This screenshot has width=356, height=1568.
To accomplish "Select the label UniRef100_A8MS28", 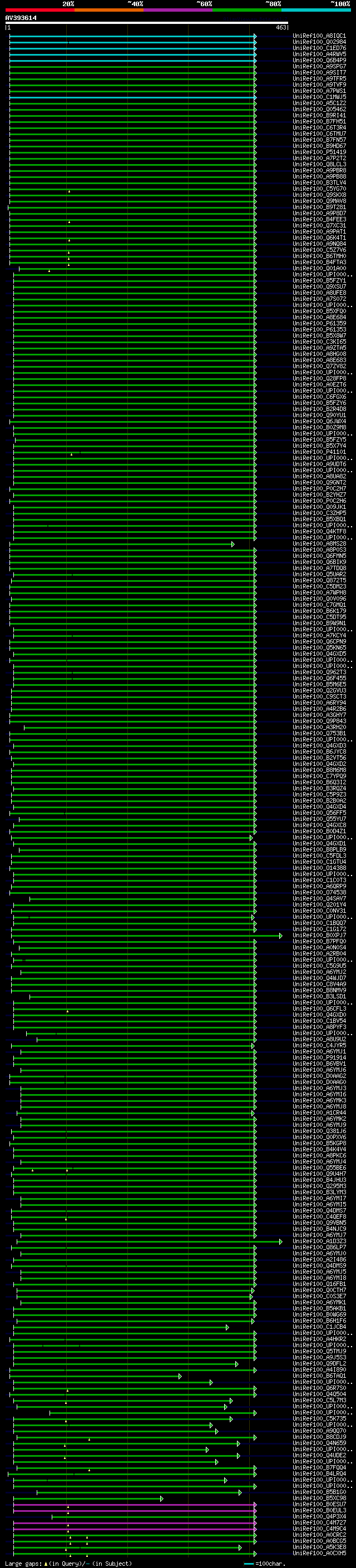I will click(x=319, y=544).
